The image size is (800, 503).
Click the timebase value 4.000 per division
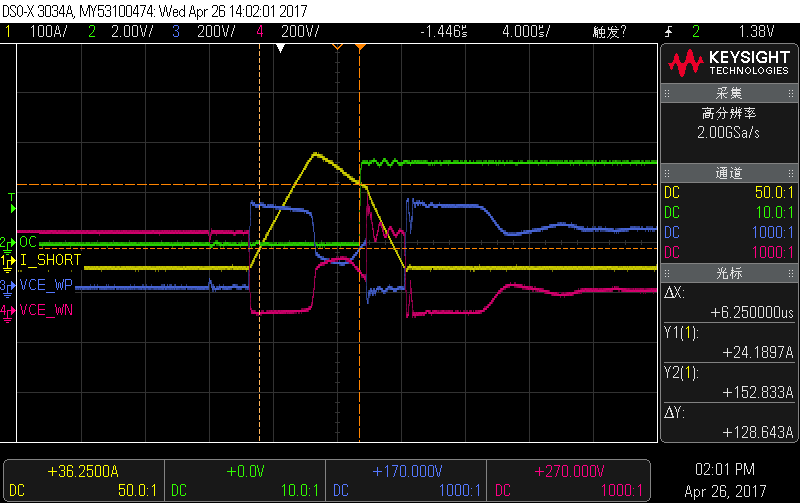coord(526,32)
